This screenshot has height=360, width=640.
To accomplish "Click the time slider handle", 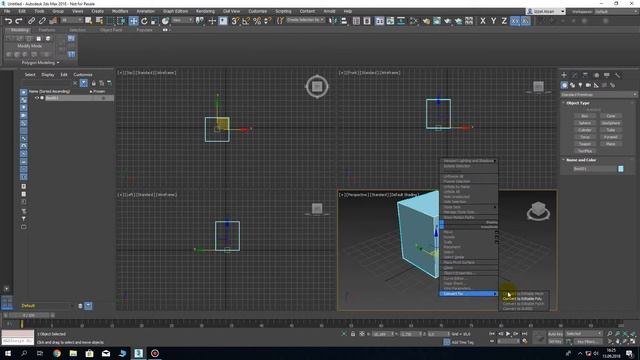I will pos(29,315).
